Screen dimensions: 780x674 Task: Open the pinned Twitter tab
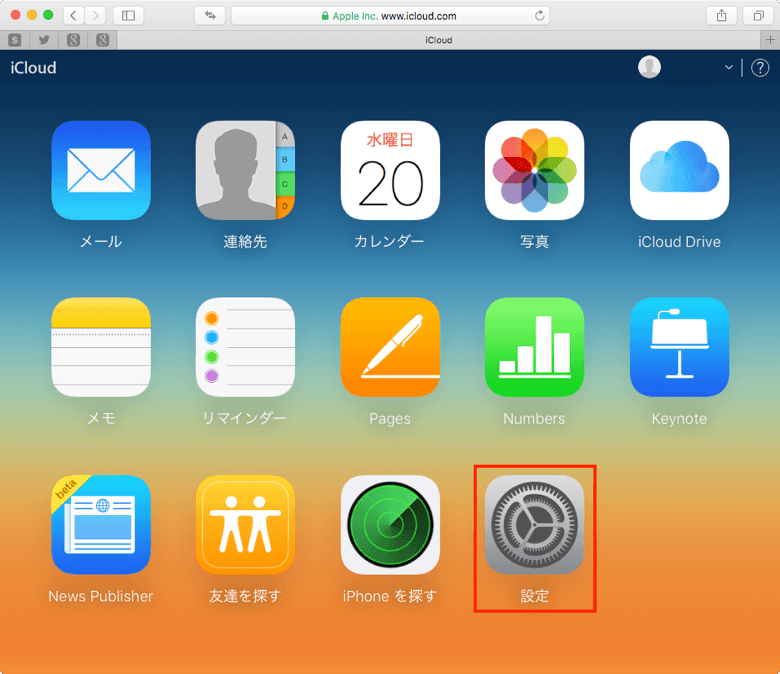coord(44,40)
